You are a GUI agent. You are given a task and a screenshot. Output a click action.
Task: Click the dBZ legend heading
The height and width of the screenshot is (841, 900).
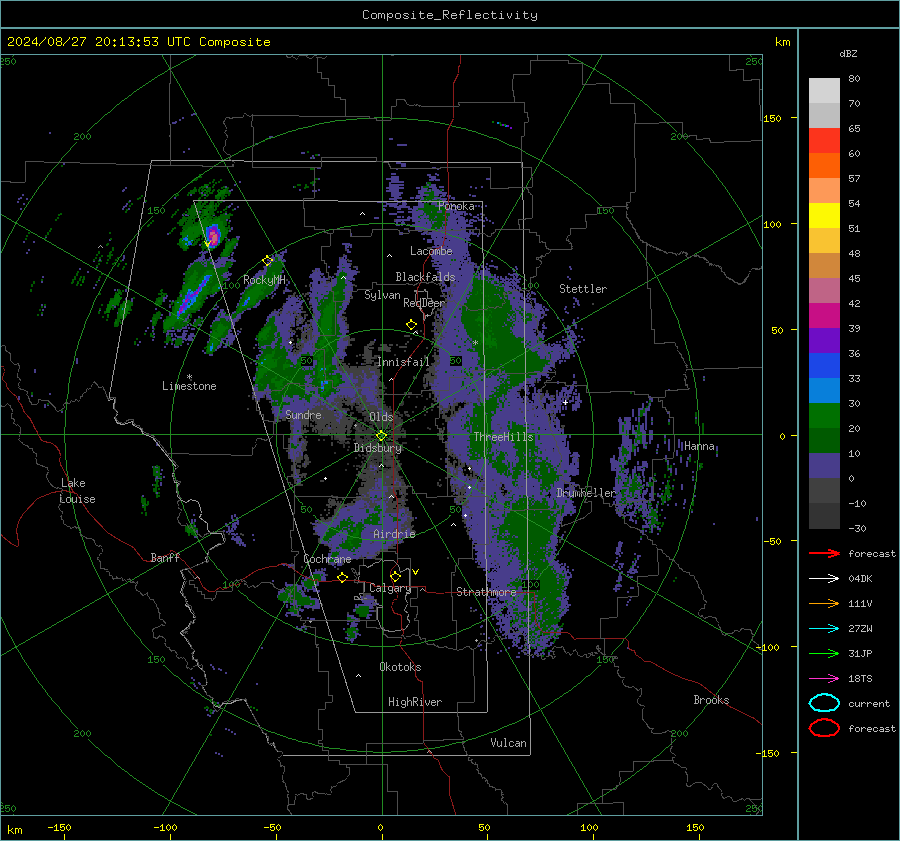[x=848, y=53]
